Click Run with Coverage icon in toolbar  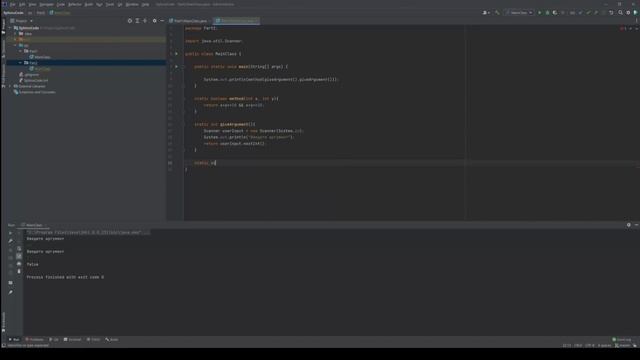coord(555,13)
